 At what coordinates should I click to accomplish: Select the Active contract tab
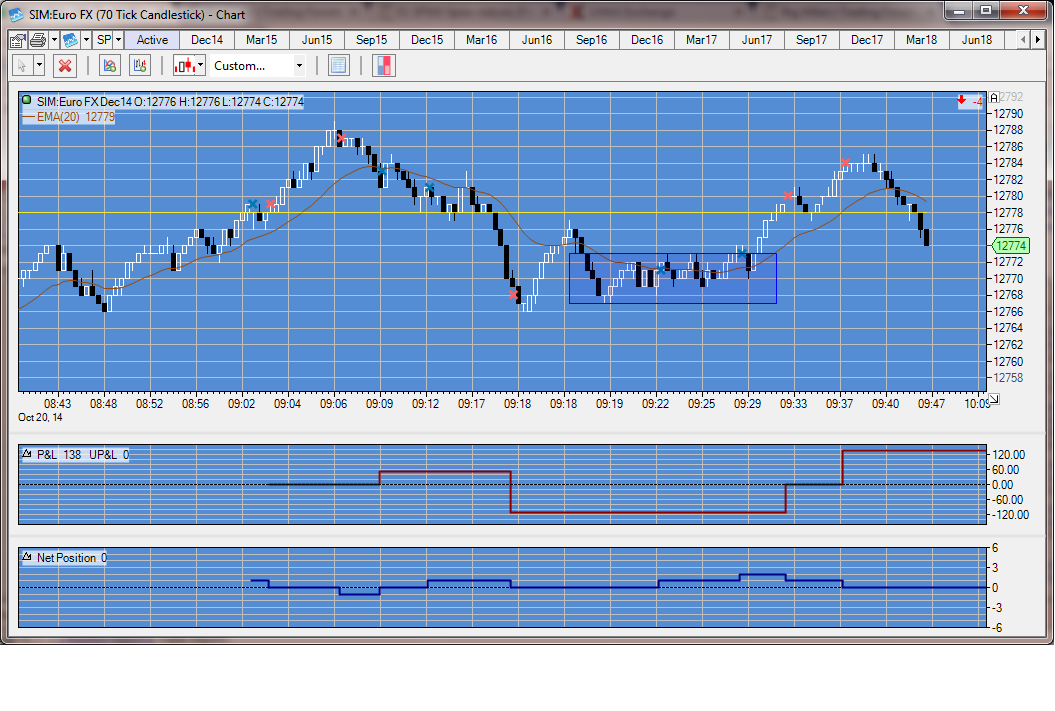click(152, 40)
